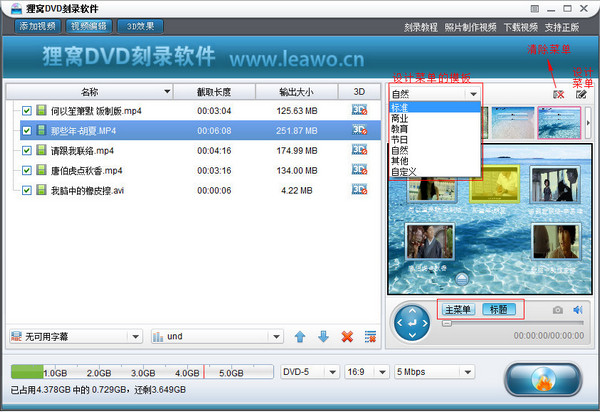
Task: Select 商业 template category
Action: 435,118
